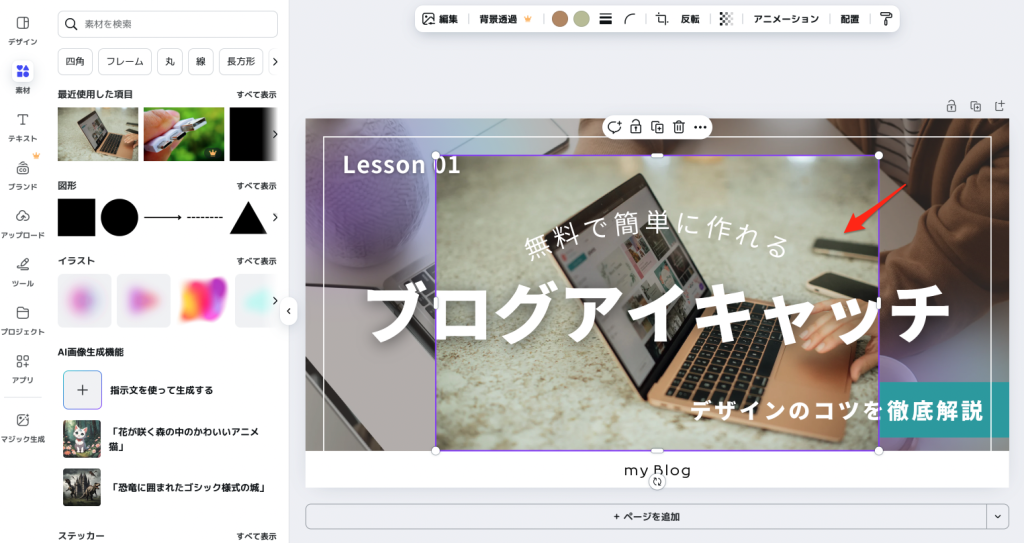This screenshot has height=543, width=1024.
Task: Click すべて表示 next to 図形
Action: pyautogui.click(x=256, y=186)
